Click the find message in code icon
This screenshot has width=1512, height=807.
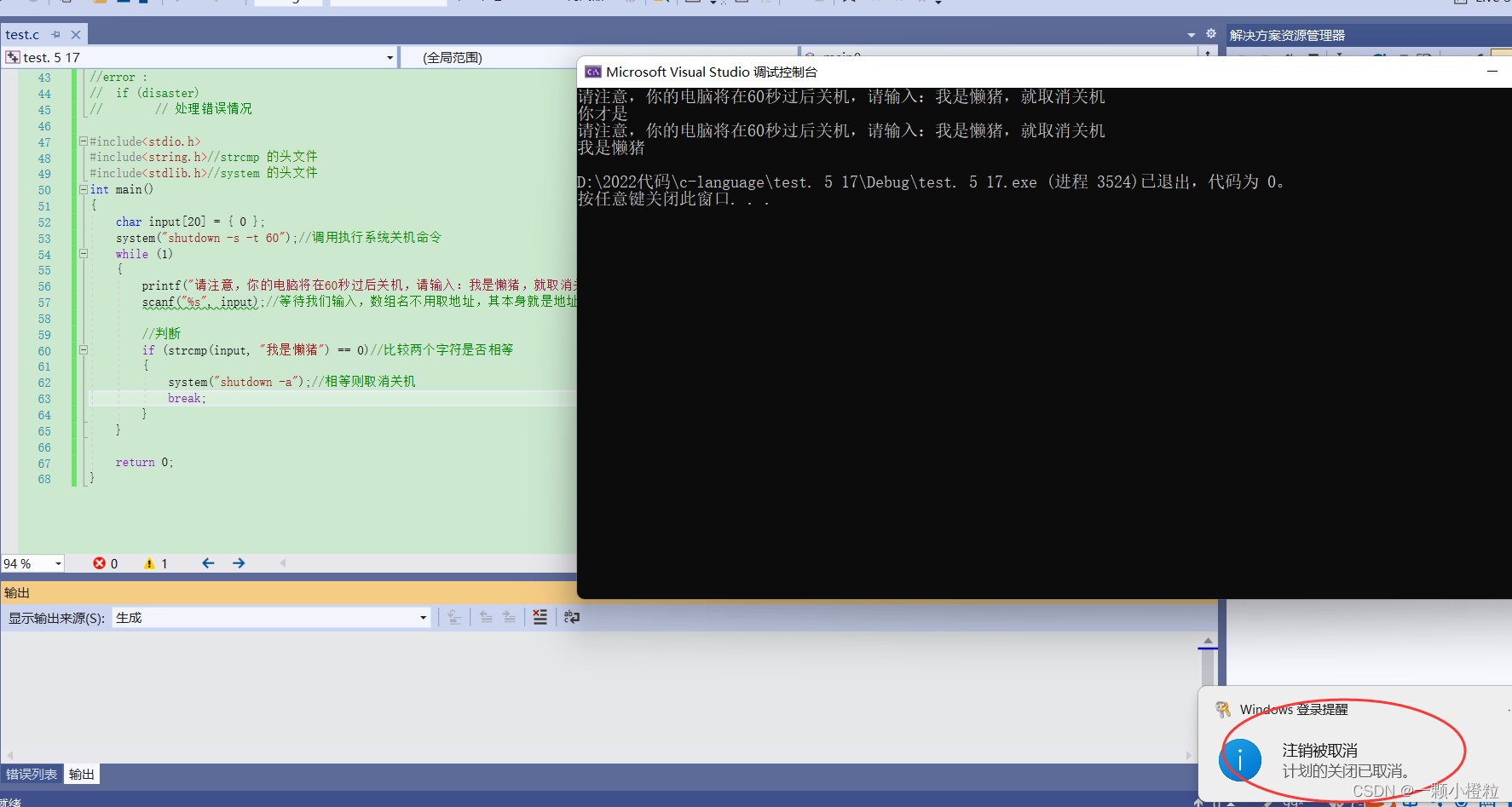point(454,617)
